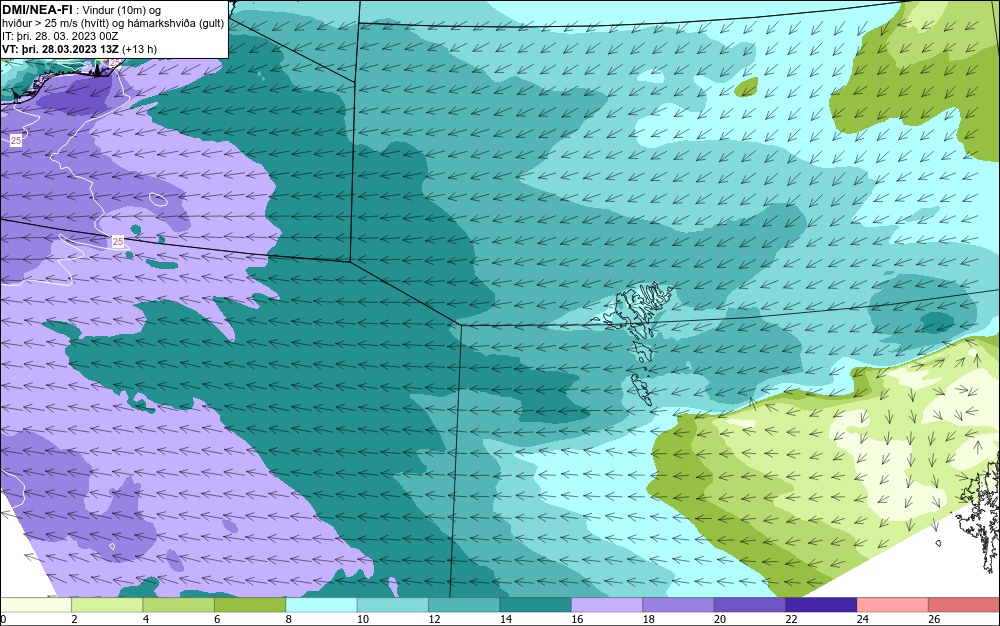Choose the dark indigo 22–24 legend swatch

click(x=821, y=605)
